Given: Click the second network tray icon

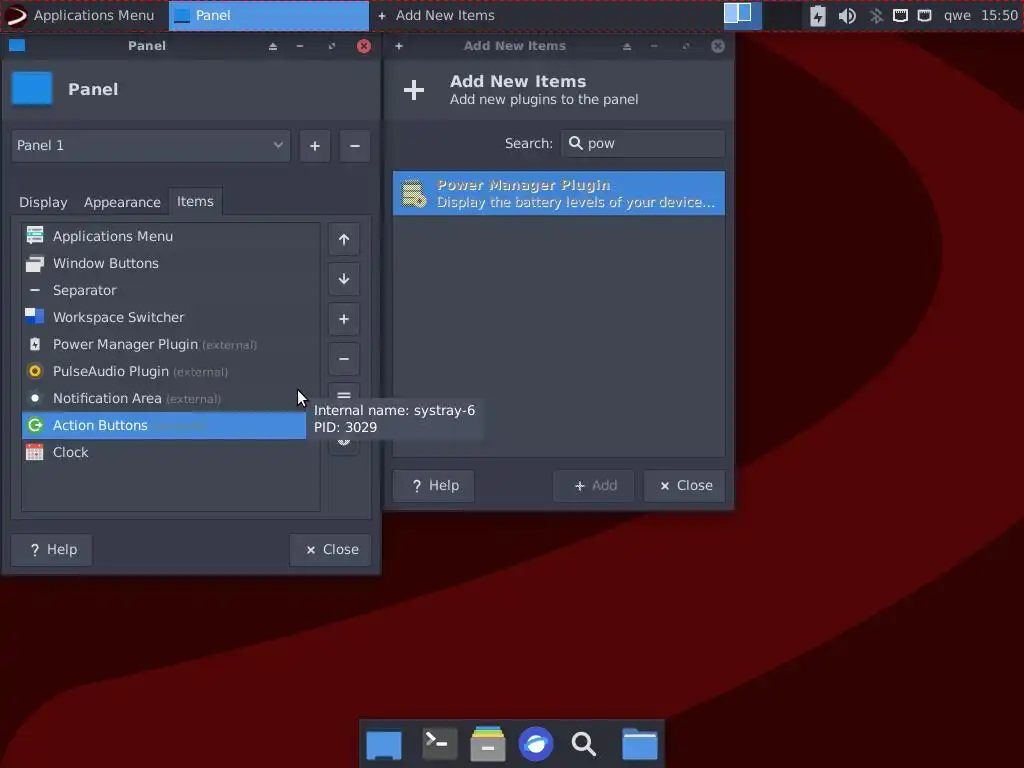Looking at the screenshot, I should pyautogui.click(x=924, y=15).
